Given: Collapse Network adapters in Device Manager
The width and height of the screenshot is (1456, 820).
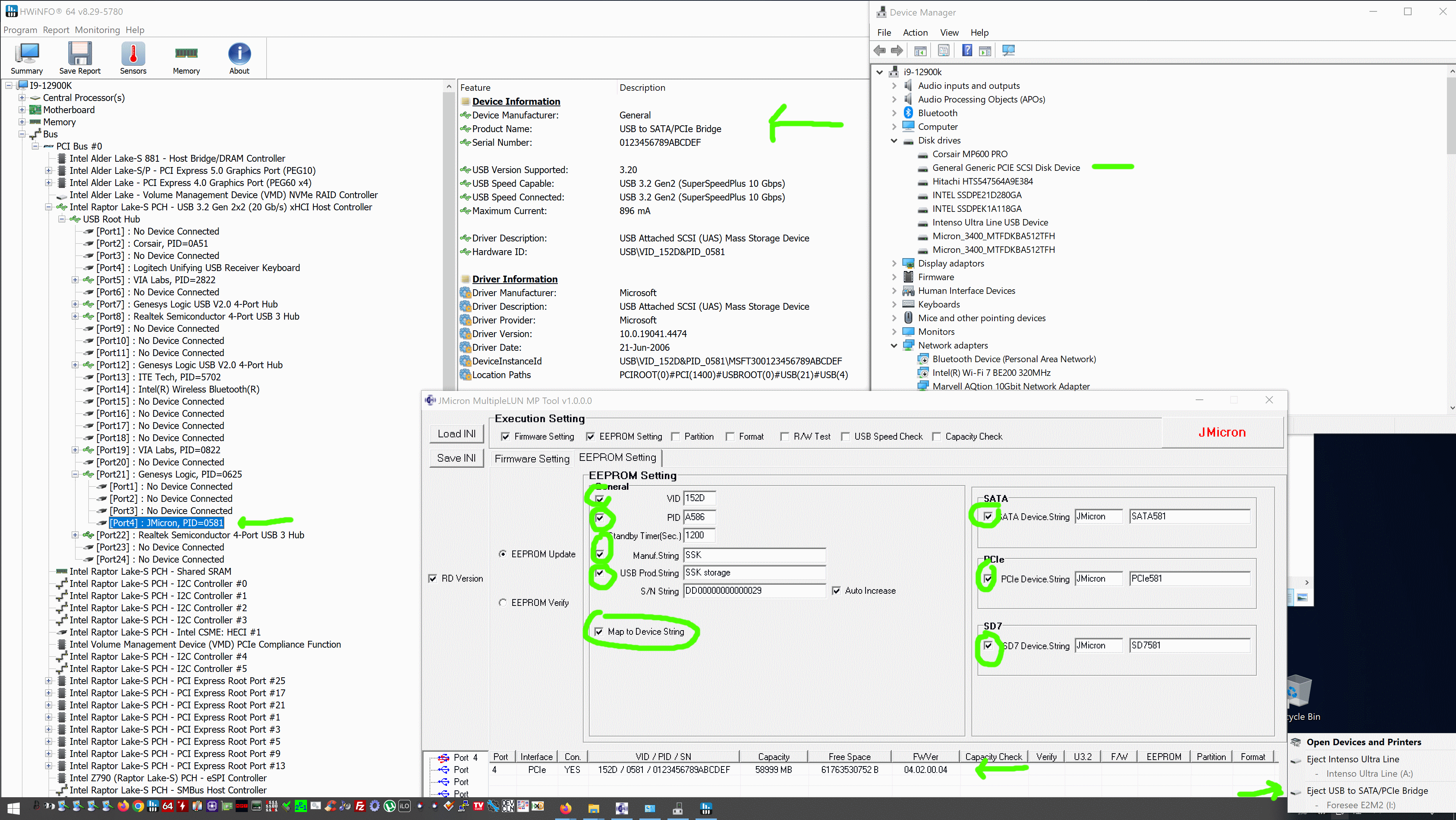Looking at the screenshot, I should click(x=894, y=345).
